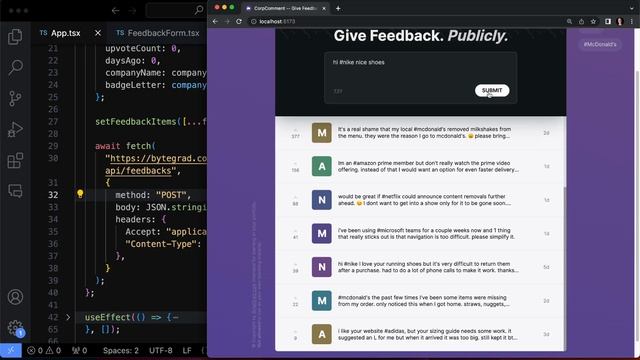Open the Extensions icon in VS Code sidebar
Image resolution: width=640 pixels, height=360 pixels.
pyautogui.click(x=15, y=160)
